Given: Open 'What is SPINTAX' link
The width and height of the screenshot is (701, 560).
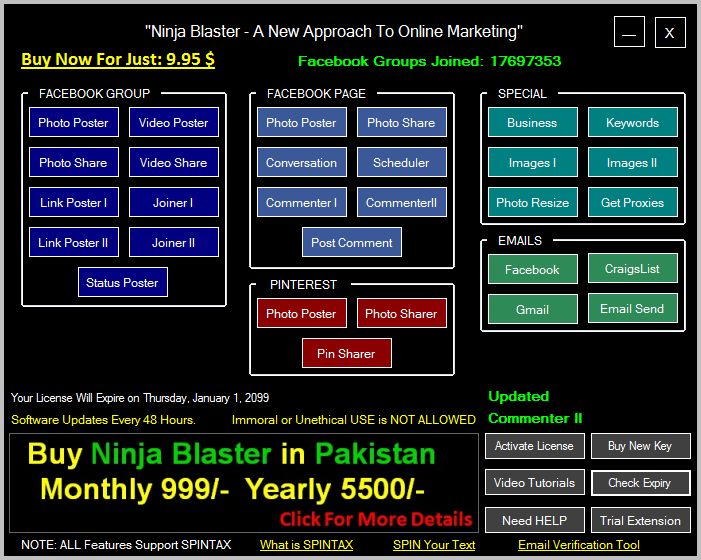Looking at the screenshot, I should 307,545.
